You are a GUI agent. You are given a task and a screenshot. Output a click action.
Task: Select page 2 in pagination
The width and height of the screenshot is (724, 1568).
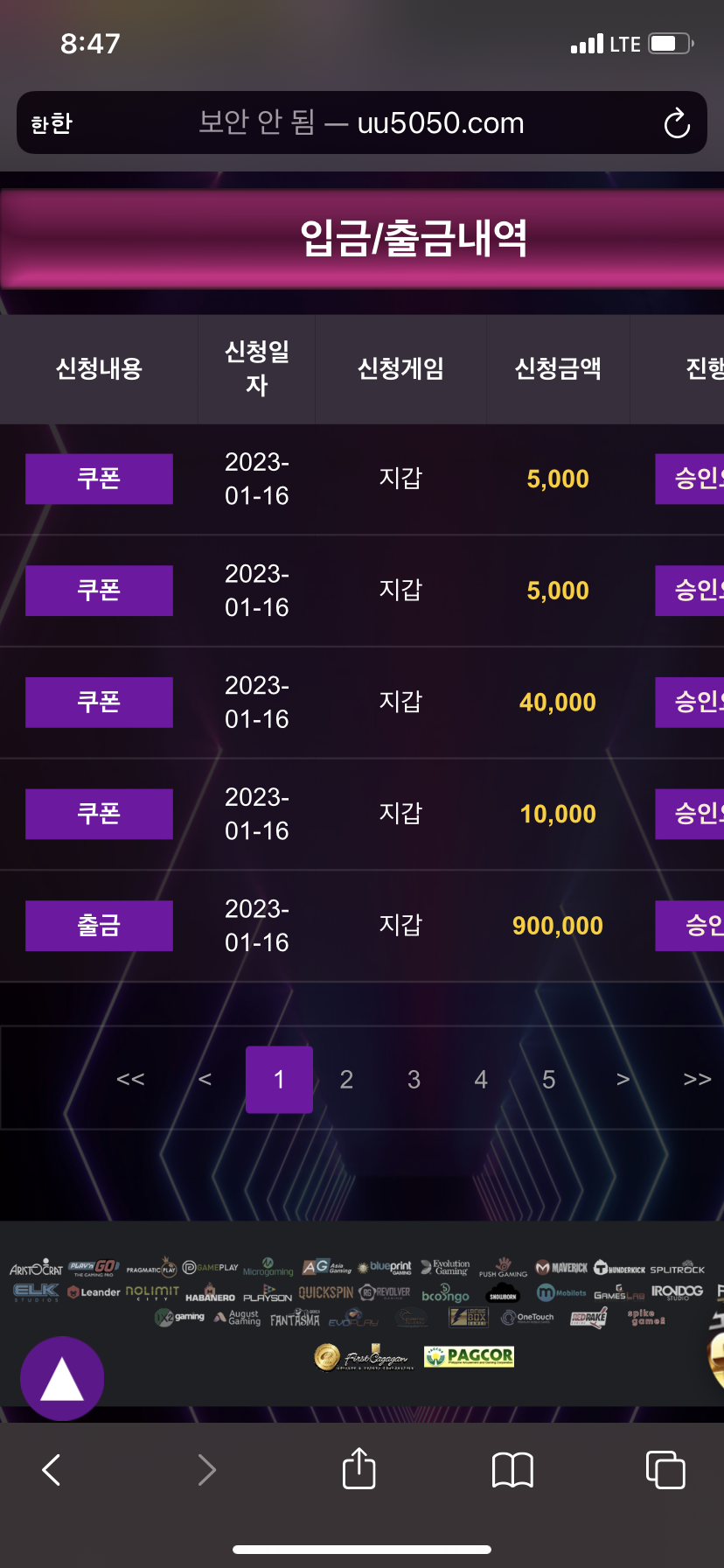[346, 1080]
